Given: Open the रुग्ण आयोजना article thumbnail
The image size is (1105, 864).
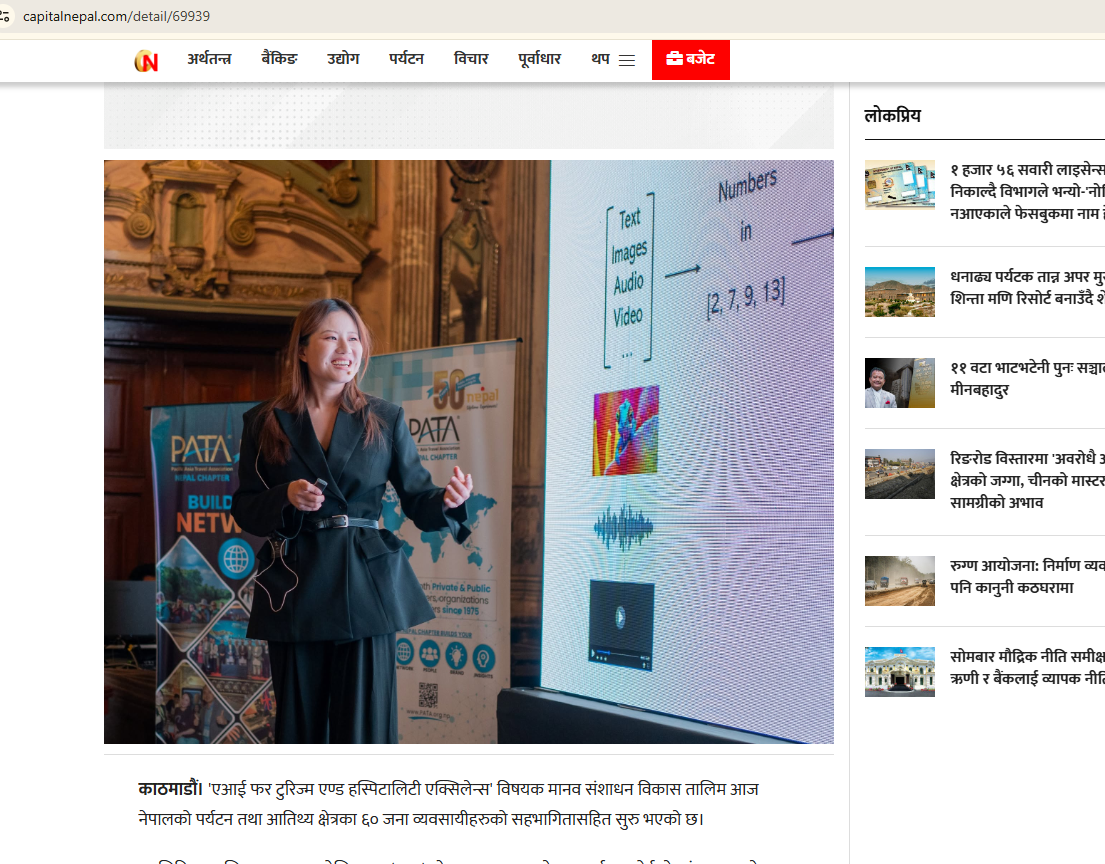Looking at the screenshot, I should click(899, 580).
